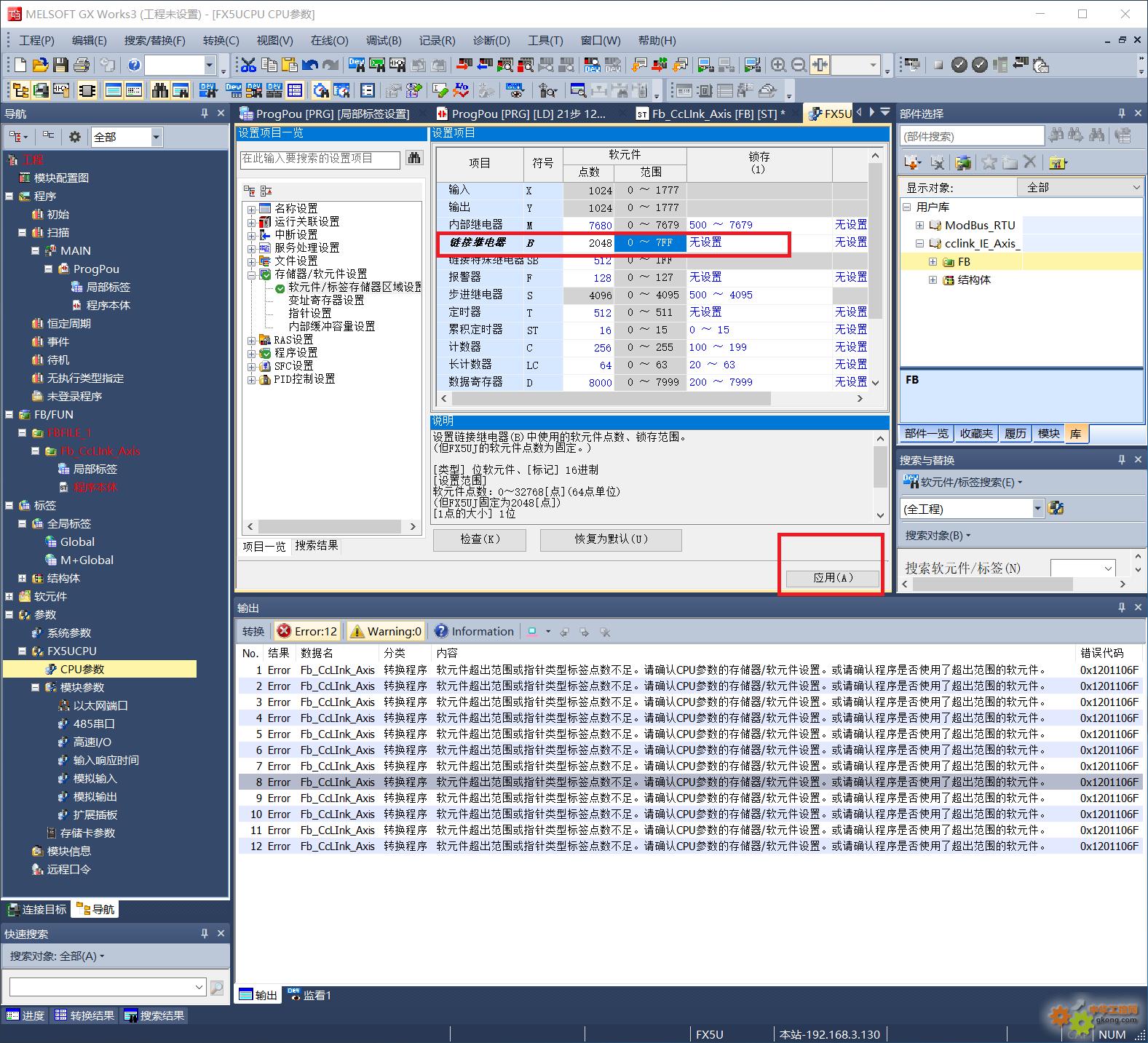Click binoculars search icon beside settings search box
Image resolution: width=1148 pixels, height=1043 pixels.
[414, 159]
